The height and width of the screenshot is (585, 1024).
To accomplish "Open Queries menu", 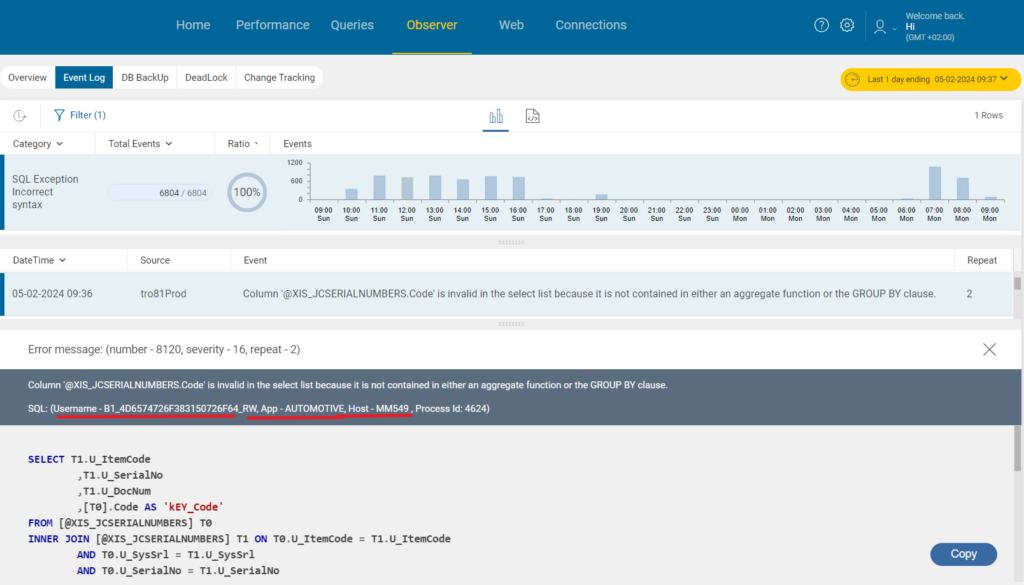I will click(352, 25).
